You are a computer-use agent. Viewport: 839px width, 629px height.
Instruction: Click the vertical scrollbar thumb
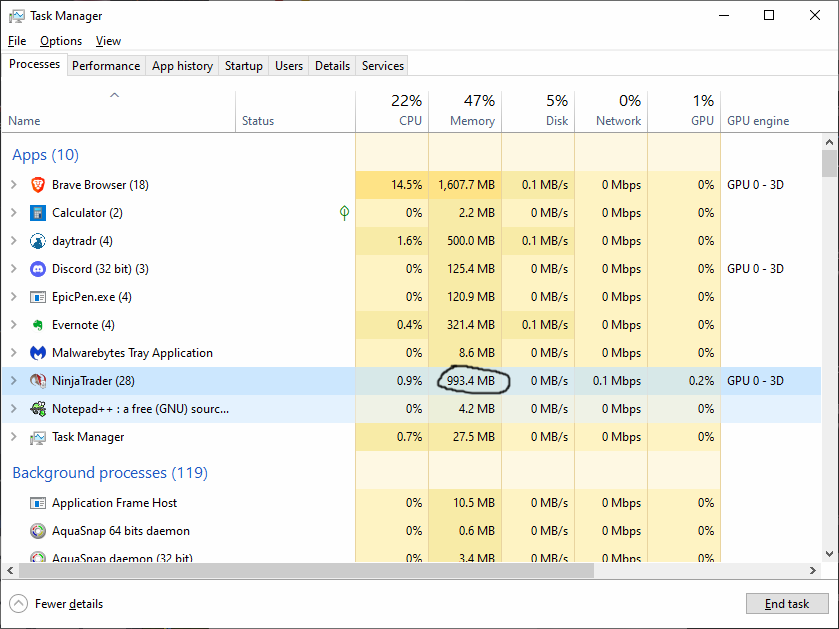tap(829, 163)
